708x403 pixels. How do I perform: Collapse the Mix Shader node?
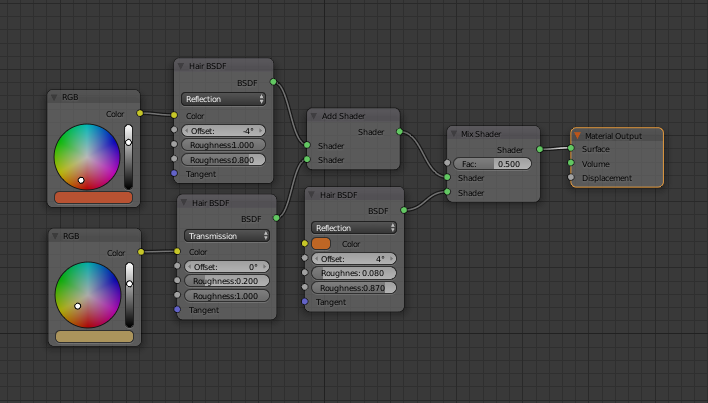tap(454, 133)
